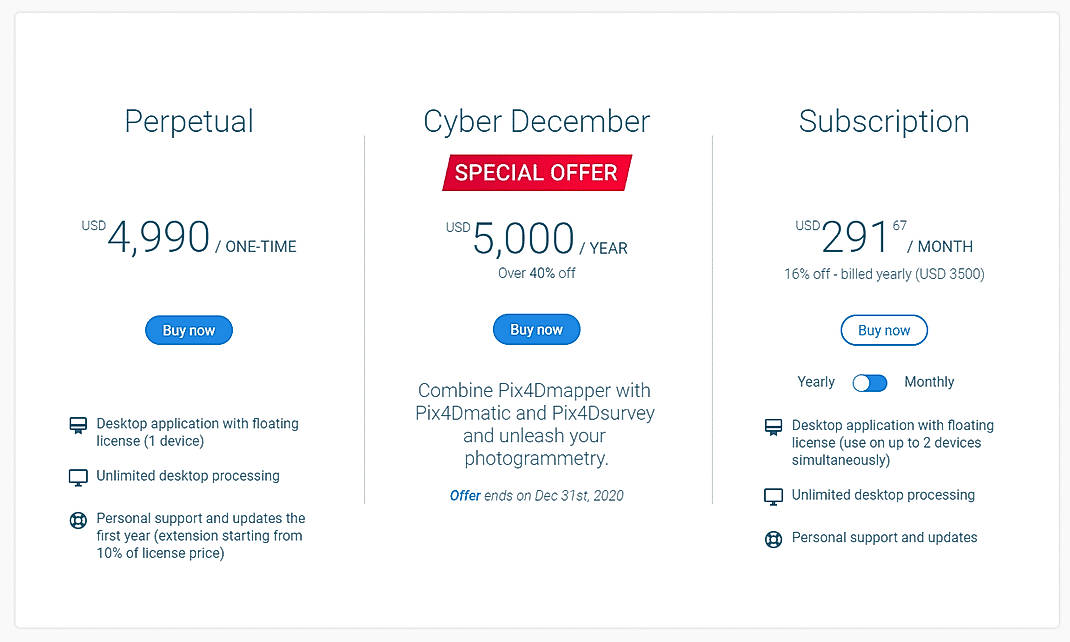Click Buy now in the Perpetual column
This screenshot has height=642, width=1070.
[188, 330]
